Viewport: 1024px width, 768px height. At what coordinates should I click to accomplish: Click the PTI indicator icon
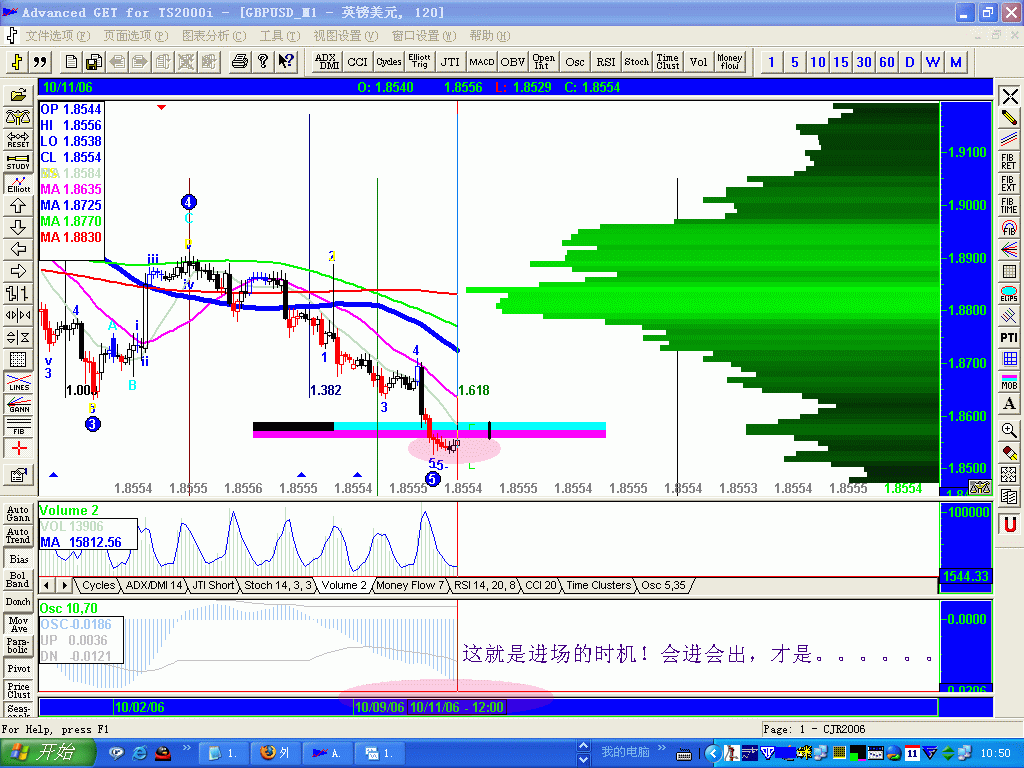click(1009, 338)
